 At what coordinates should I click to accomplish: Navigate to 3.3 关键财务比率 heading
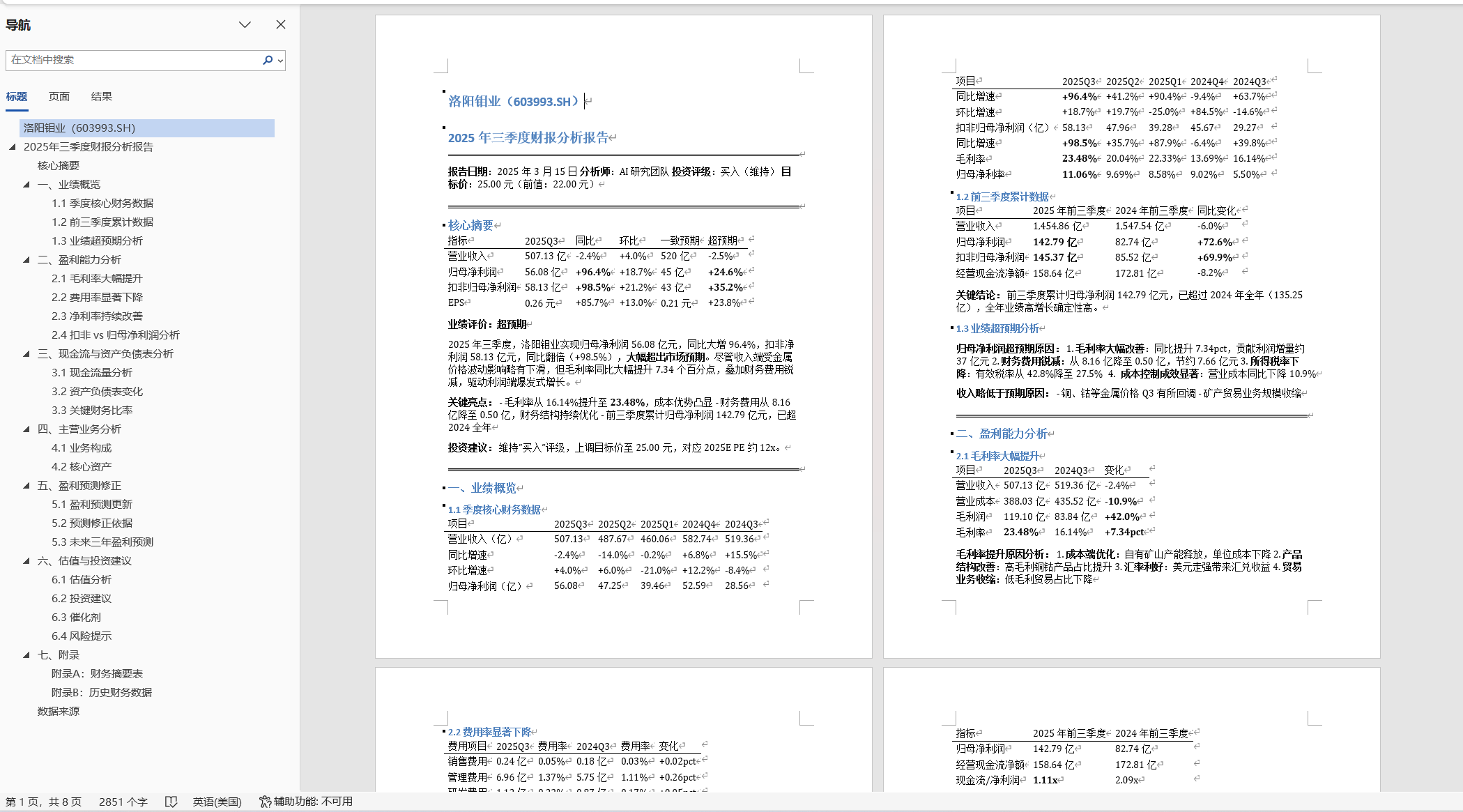point(92,410)
